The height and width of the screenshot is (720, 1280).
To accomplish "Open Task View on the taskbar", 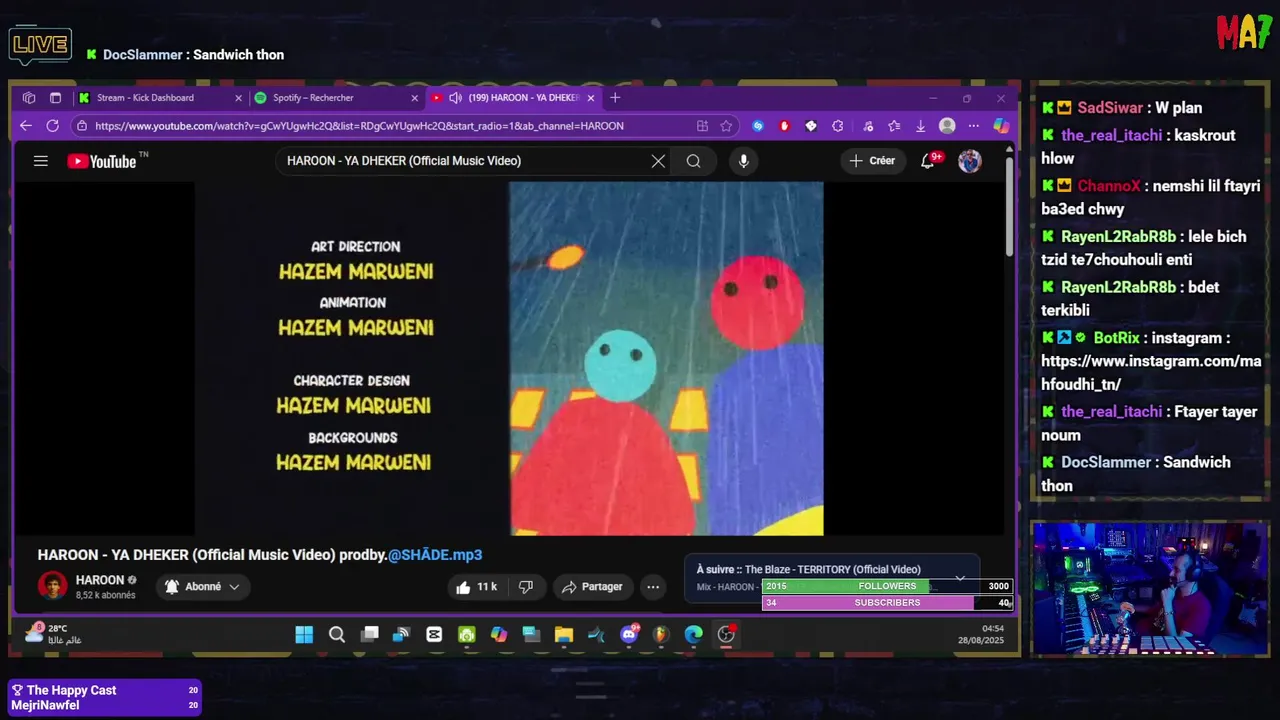I will tap(370, 635).
